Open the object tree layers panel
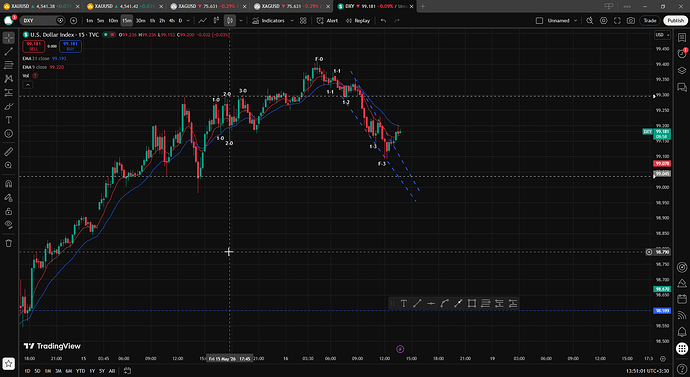This screenshot has height=377, width=690. point(682,70)
